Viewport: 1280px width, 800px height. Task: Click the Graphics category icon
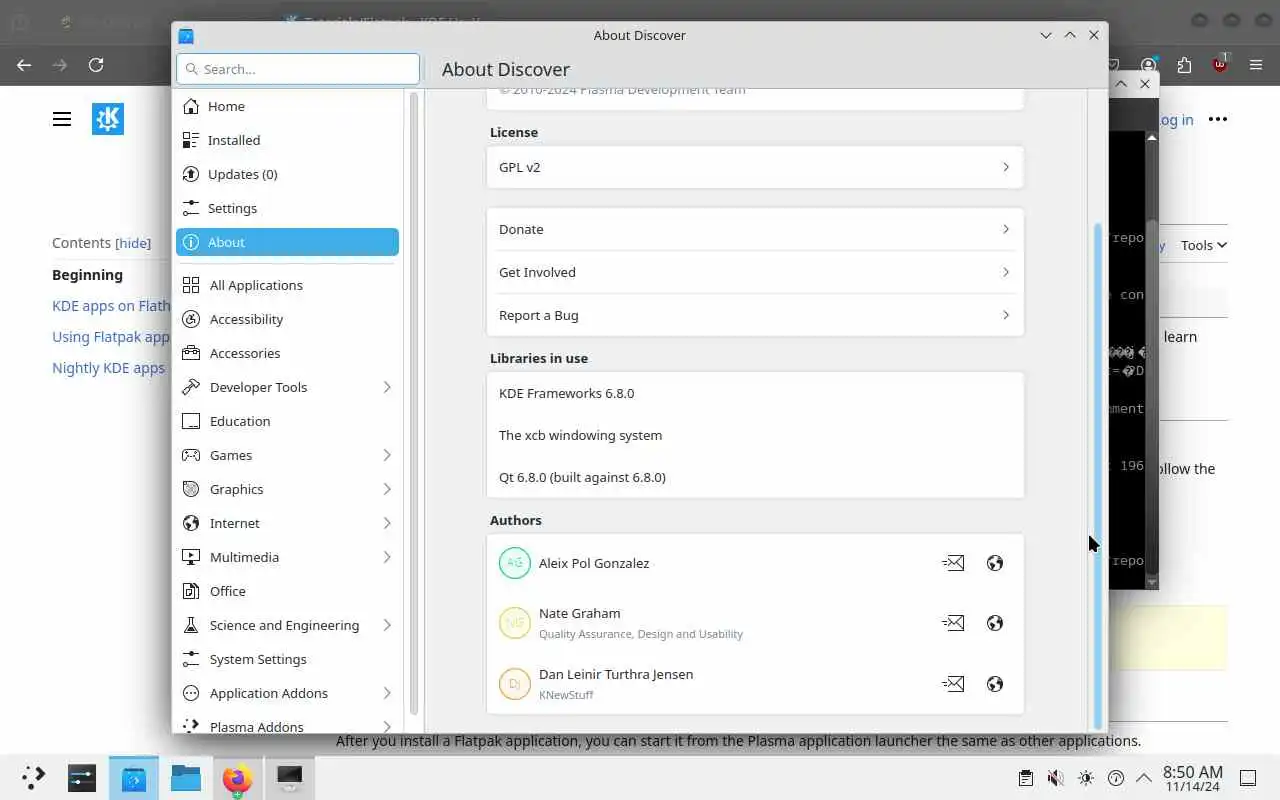191,489
